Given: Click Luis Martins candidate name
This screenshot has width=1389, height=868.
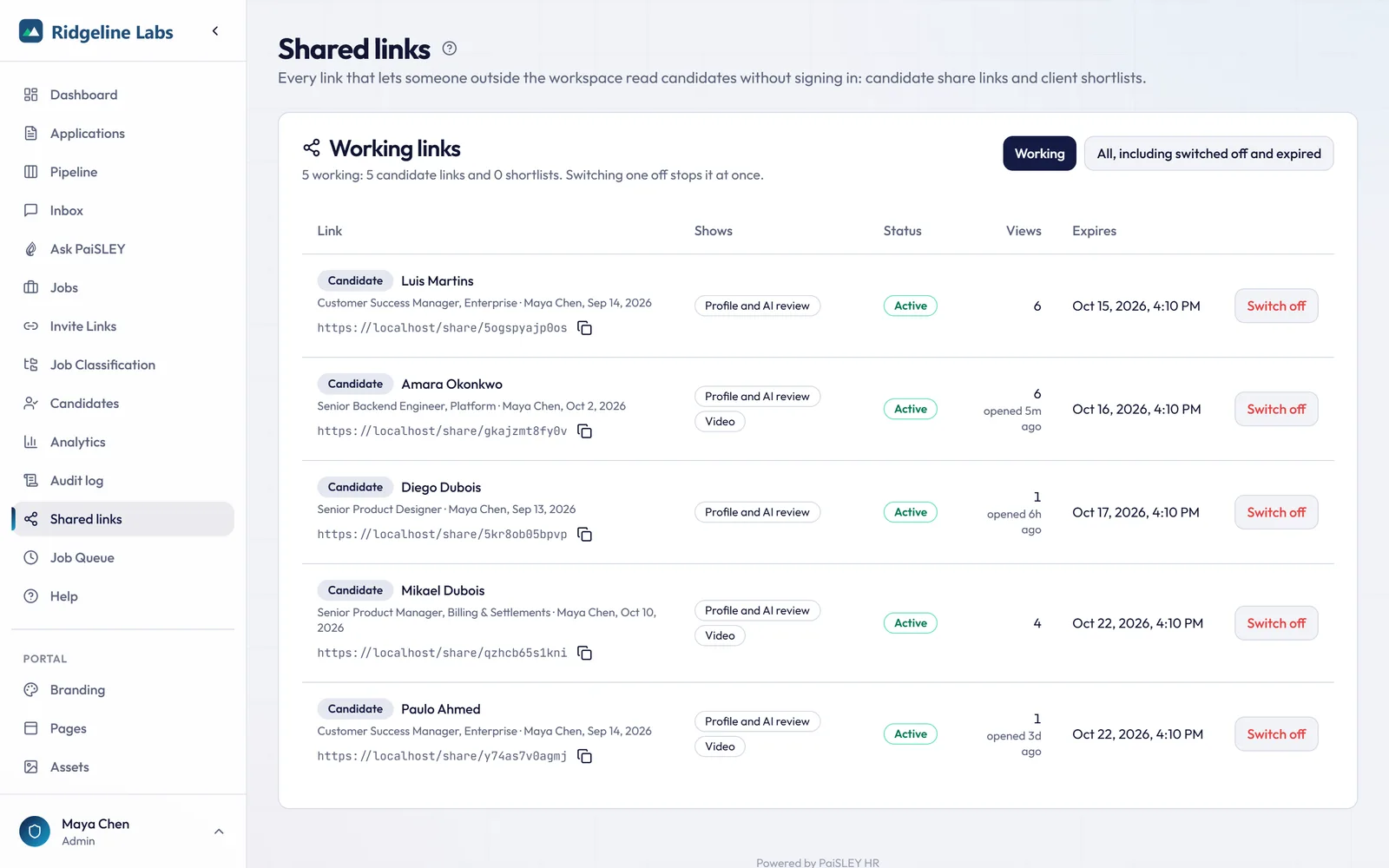Looking at the screenshot, I should 438,281.
